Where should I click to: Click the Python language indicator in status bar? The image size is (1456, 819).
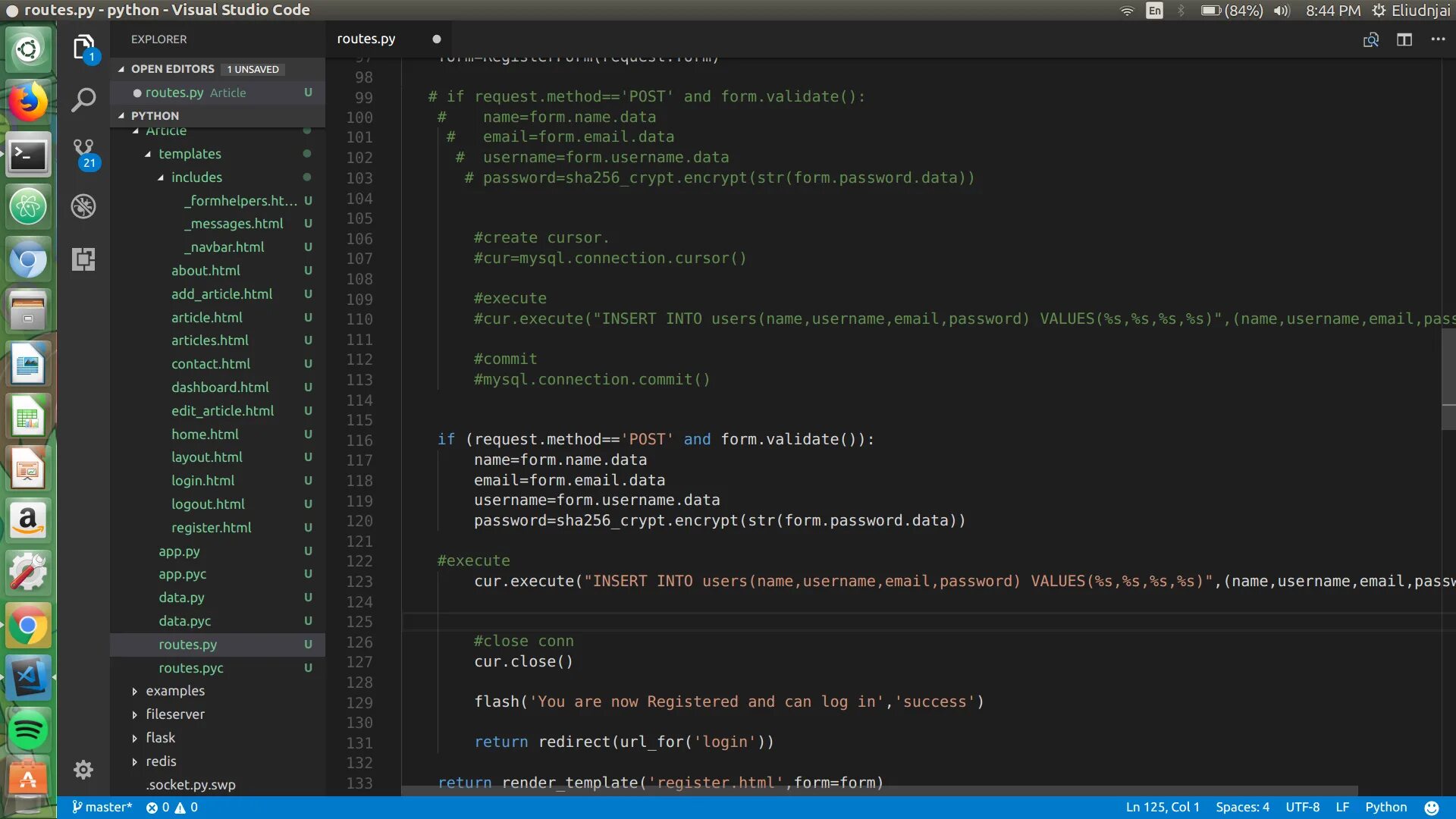[1387, 807]
